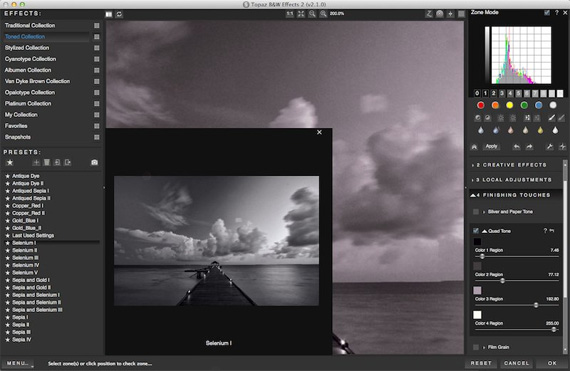This screenshot has width=570, height=371.
Task: Select the Cyanotype Collection effect
Action: click(x=31, y=59)
